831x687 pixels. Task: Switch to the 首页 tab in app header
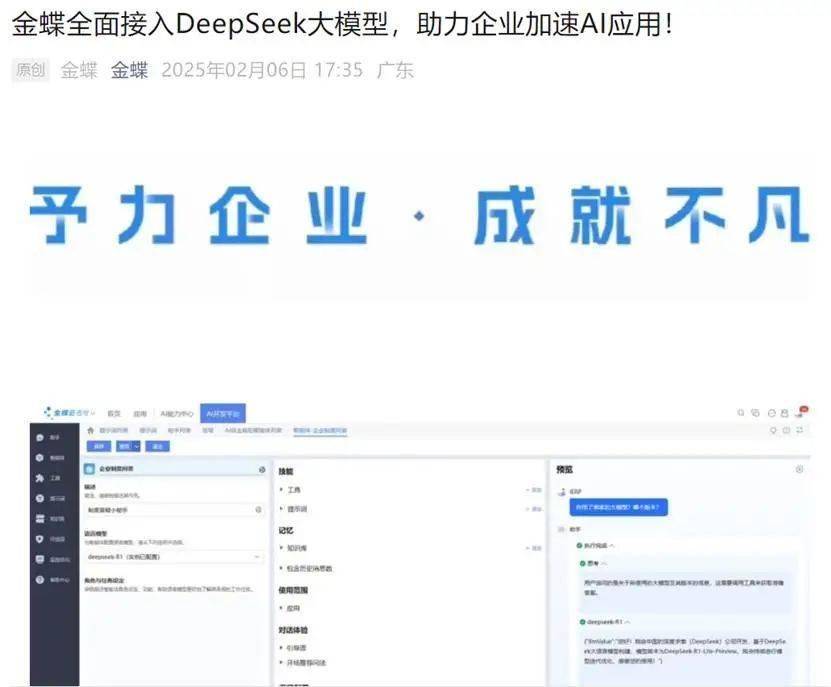(x=114, y=413)
